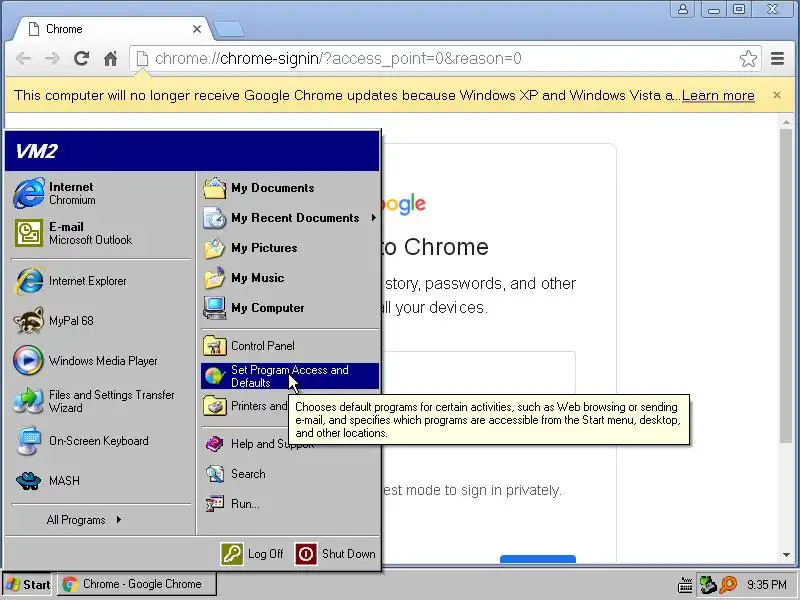
Task: Switch to Chrome - Google Chrome taskbar button
Action: pyautogui.click(x=136, y=584)
